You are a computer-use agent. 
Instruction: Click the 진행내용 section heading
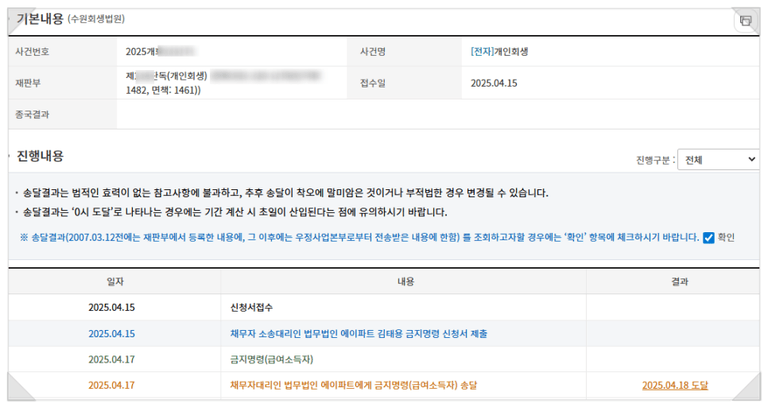click(39, 156)
